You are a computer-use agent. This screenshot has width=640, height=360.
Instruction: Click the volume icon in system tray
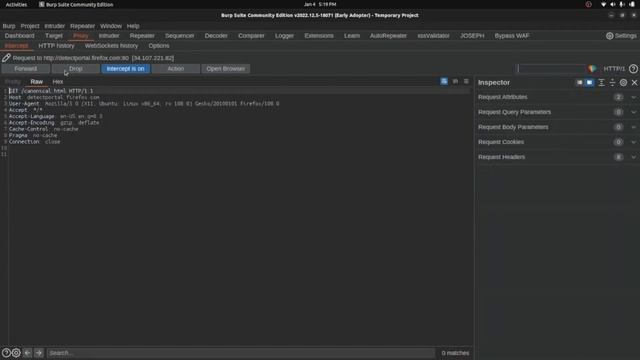(x=613, y=4)
